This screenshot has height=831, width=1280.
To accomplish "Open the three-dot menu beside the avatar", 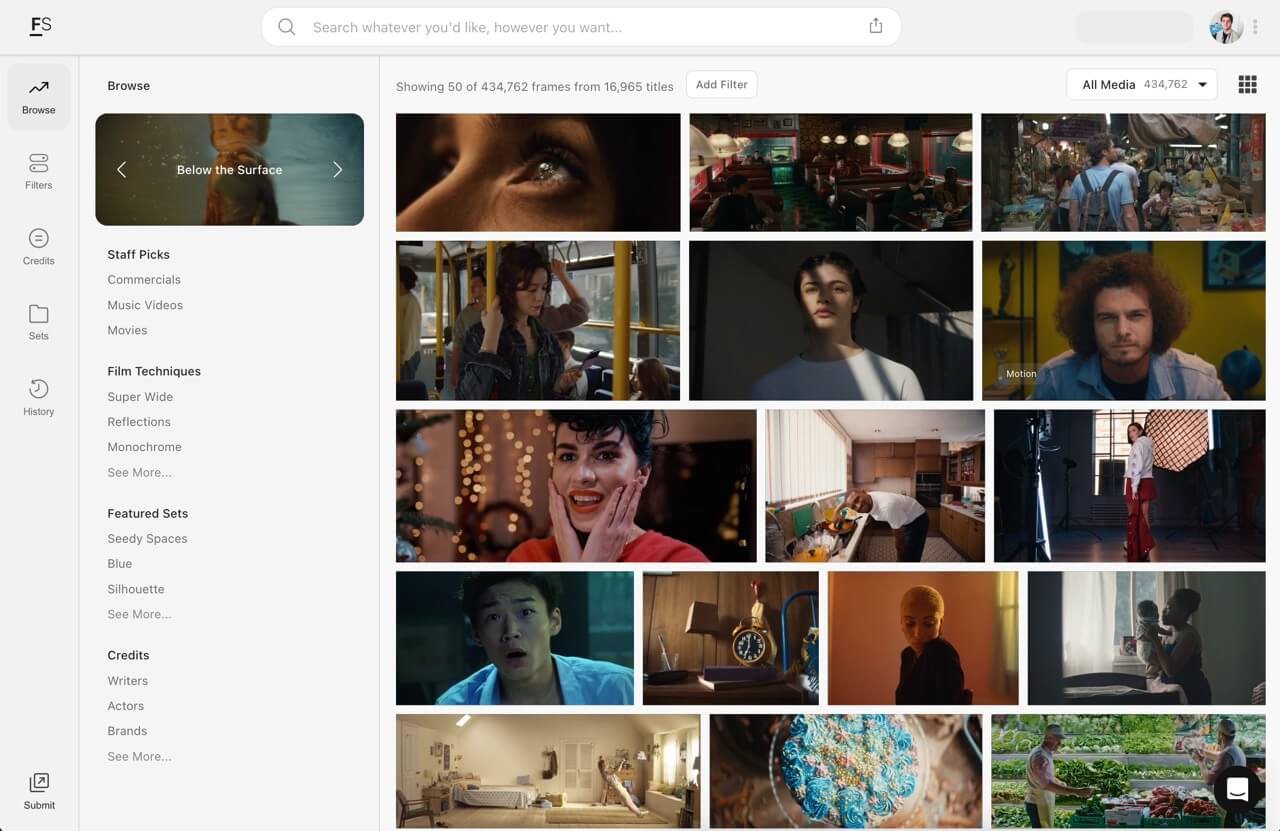I will click(x=1255, y=26).
